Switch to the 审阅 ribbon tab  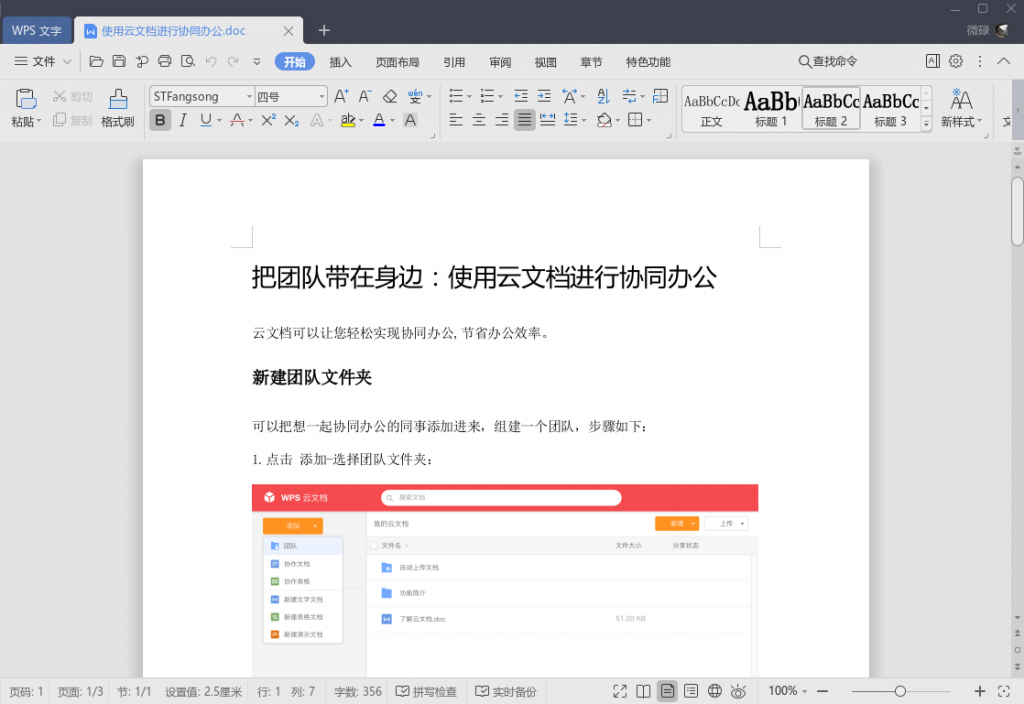point(500,62)
